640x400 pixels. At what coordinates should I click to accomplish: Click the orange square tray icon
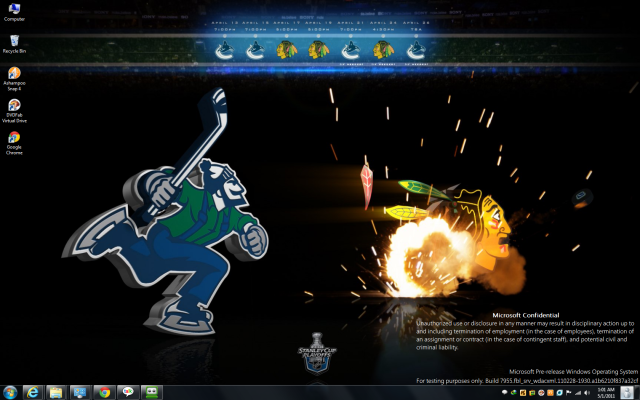551,393
